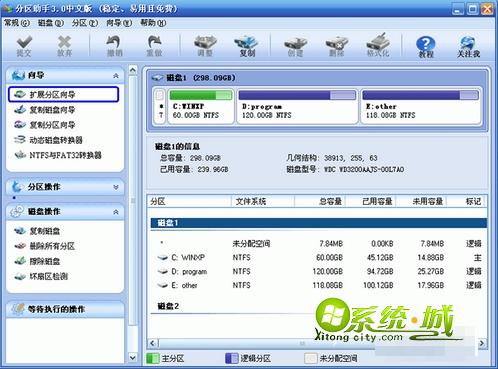498x369 pixels.
Task: Click the 关注我 (follow me) icon
Action: pos(468,47)
